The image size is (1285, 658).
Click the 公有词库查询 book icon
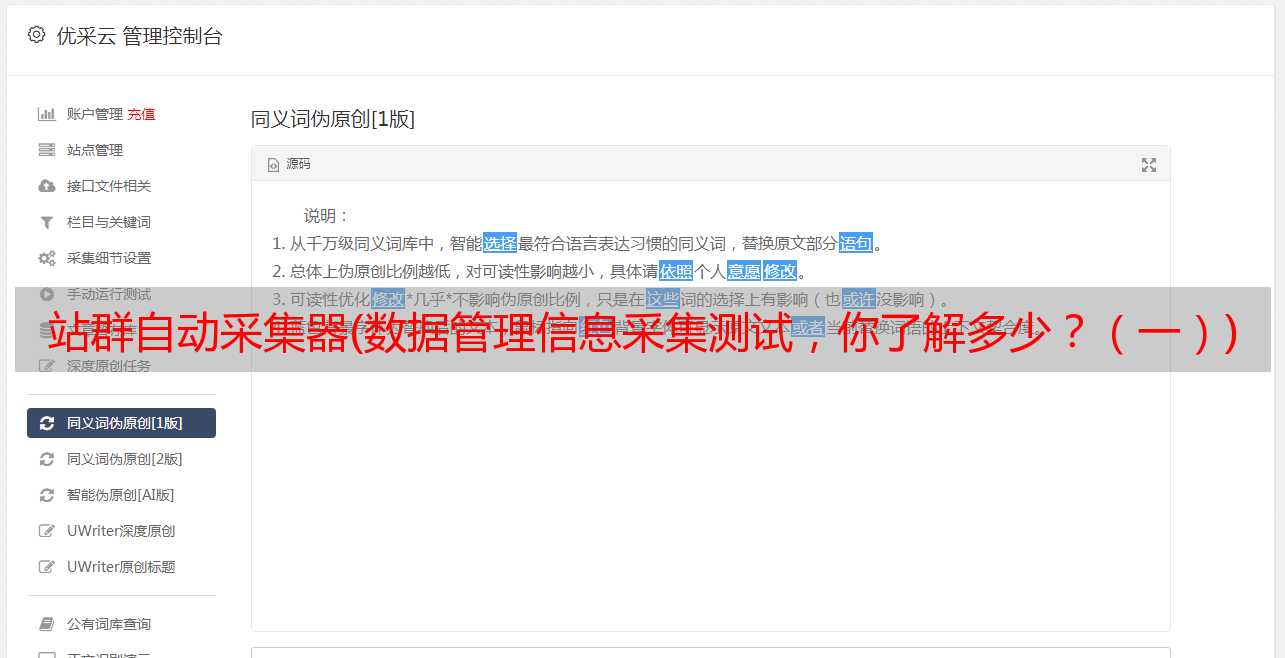46,624
